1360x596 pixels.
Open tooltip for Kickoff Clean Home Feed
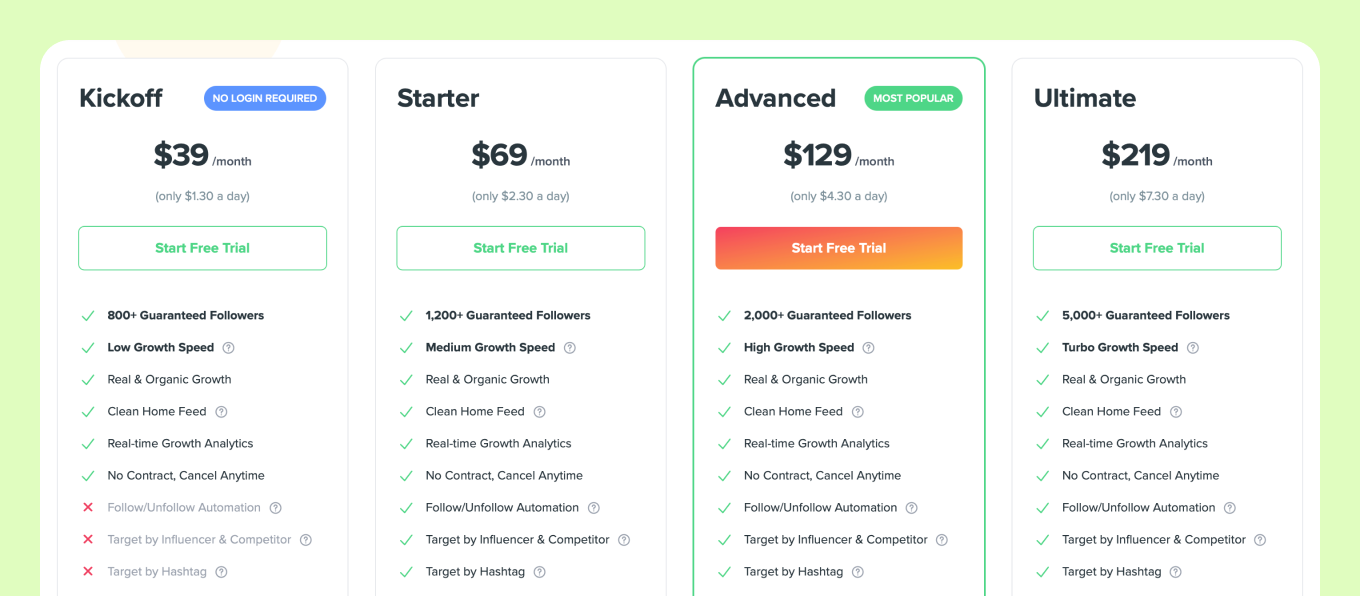221,412
